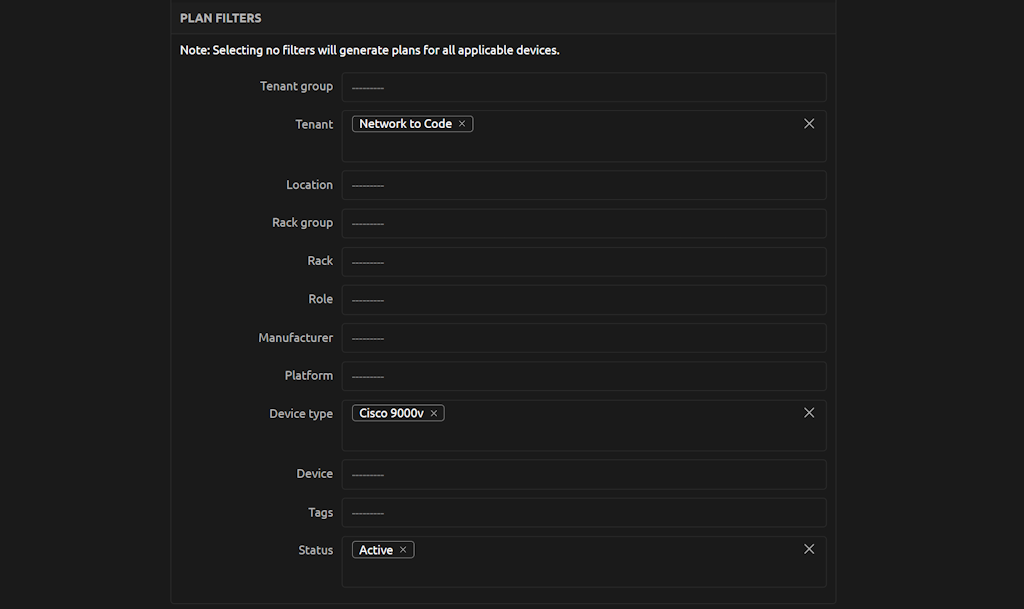Click the small x inside the Network to Code chip
Screen dimensions: 1024x609
point(461,123)
